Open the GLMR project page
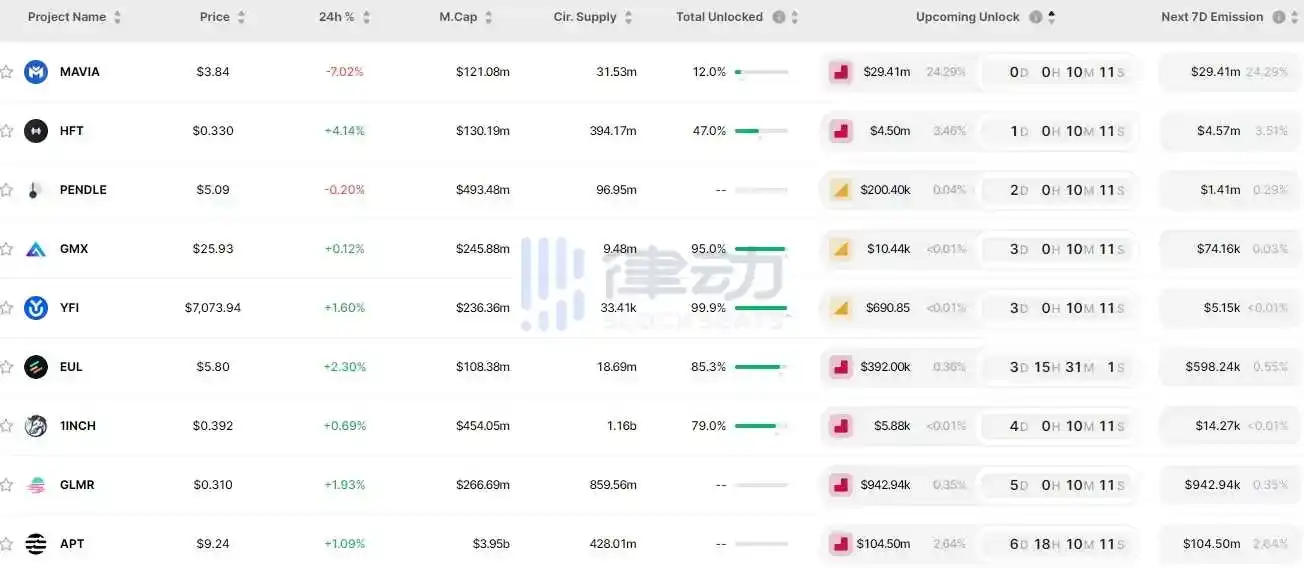Image resolution: width=1304 pixels, height=568 pixels. (77, 485)
